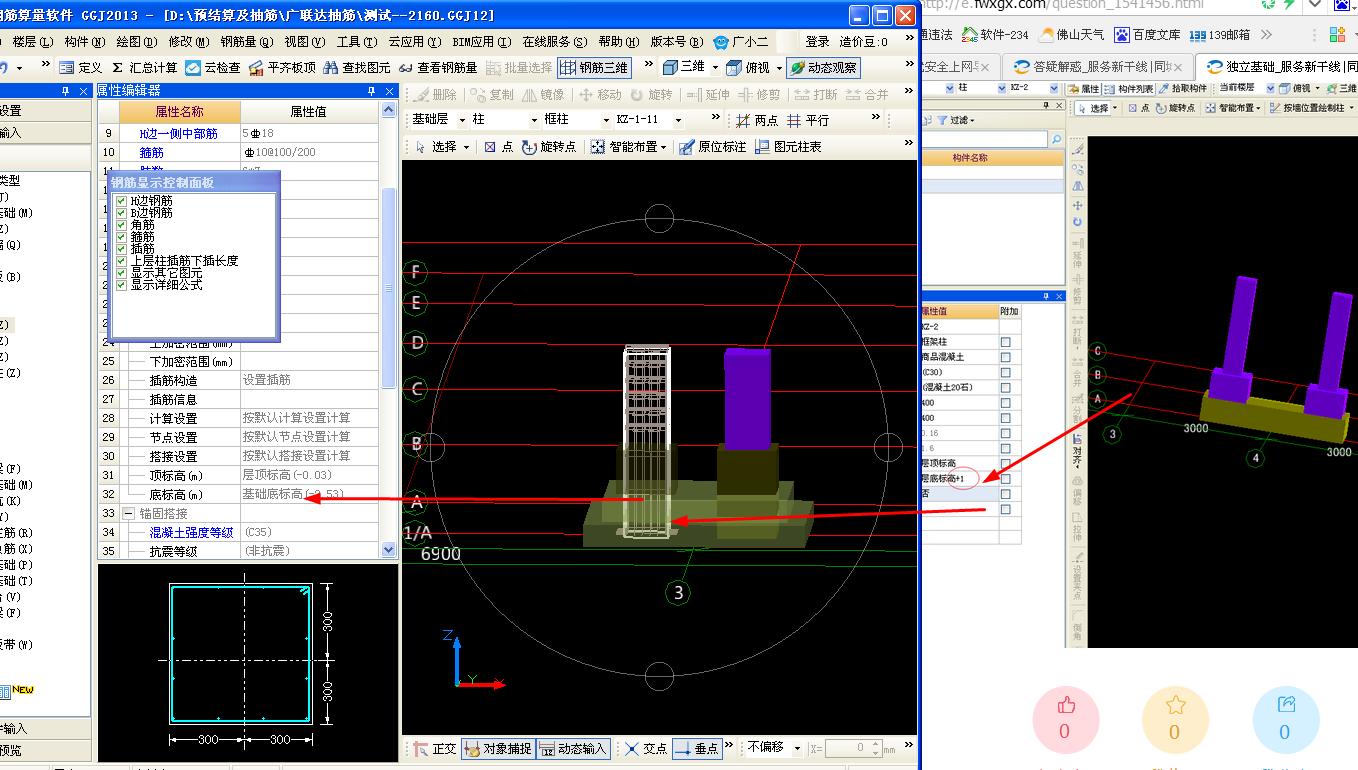The width and height of the screenshot is (1358, 770).
Task: Open 百度文库 bookmark in browser
Action: 1148,35
